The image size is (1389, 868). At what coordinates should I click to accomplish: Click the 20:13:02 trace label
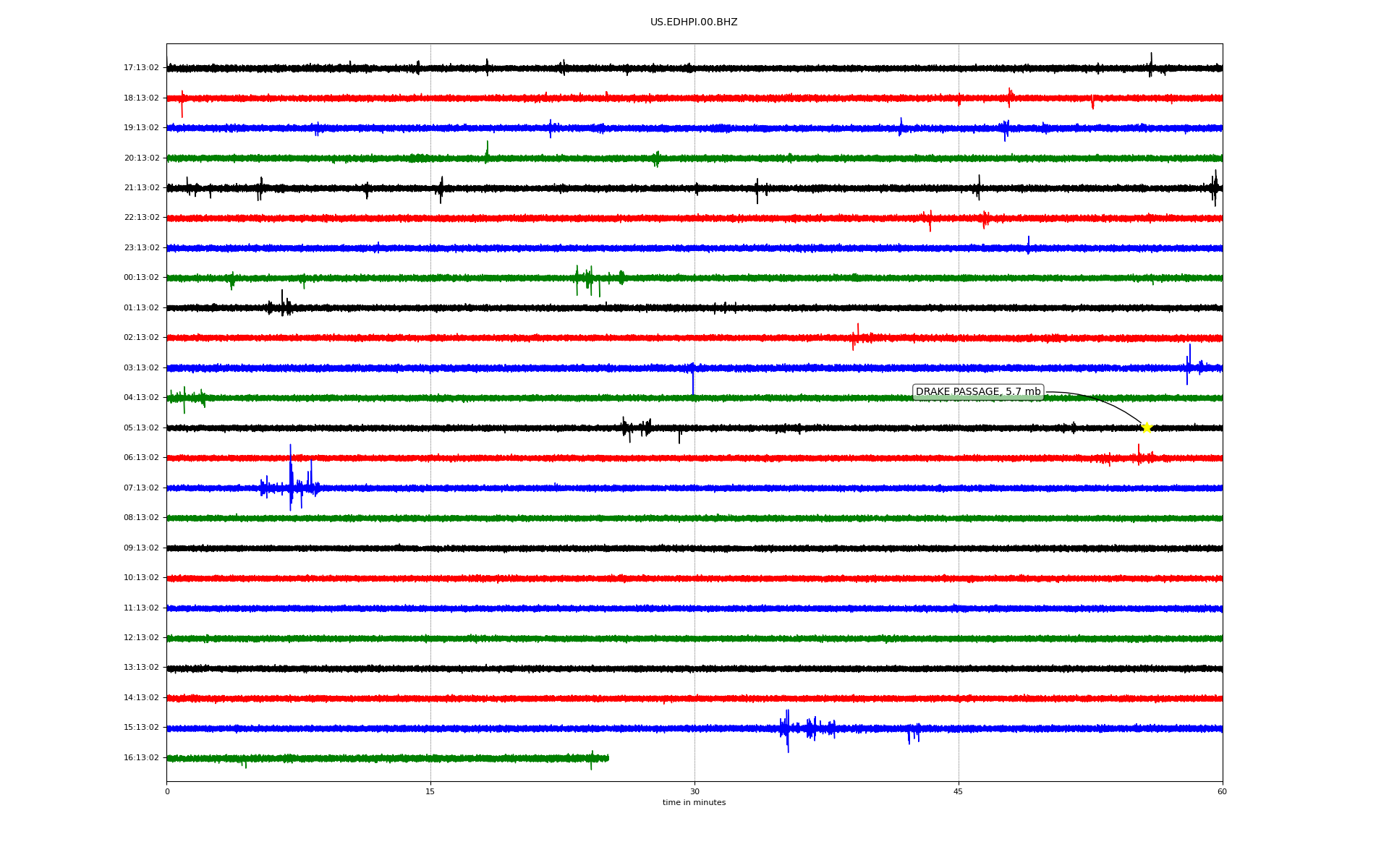(x=141, y=158)
